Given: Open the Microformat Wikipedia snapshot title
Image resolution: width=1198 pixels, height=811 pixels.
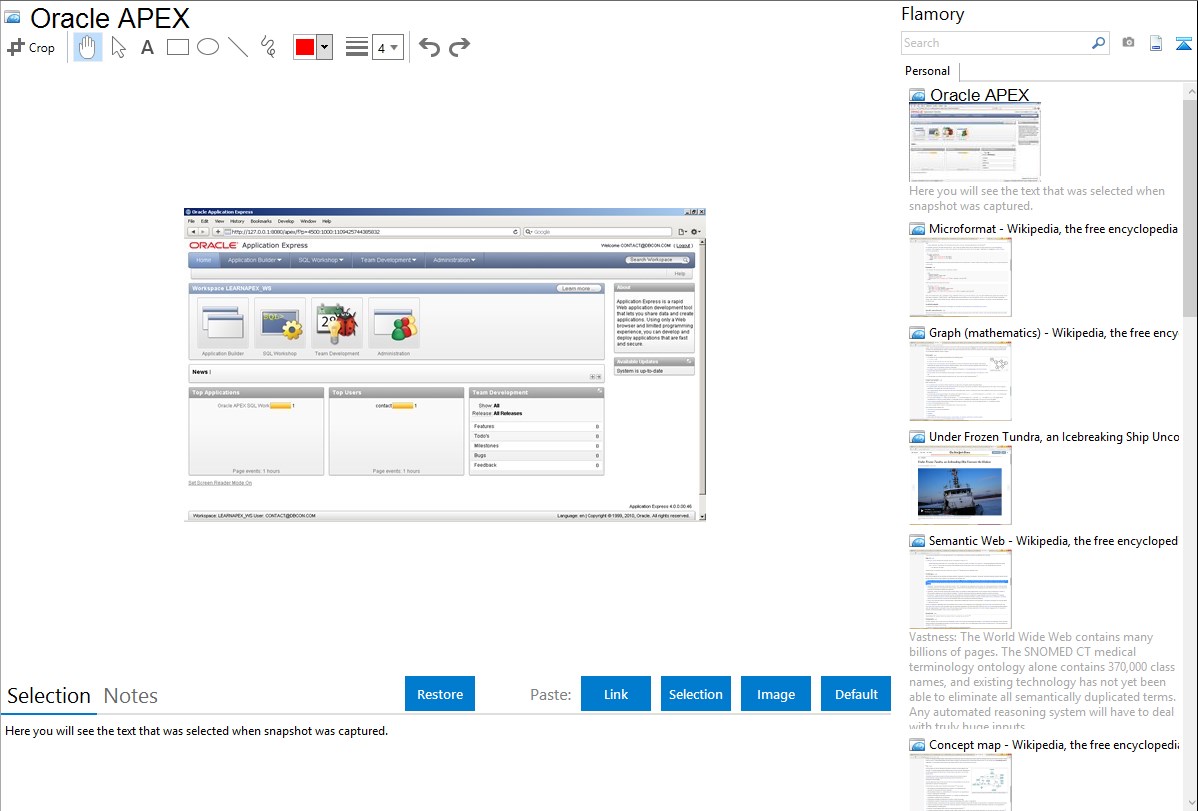Looking at the screenshot, I should 1054,229.
